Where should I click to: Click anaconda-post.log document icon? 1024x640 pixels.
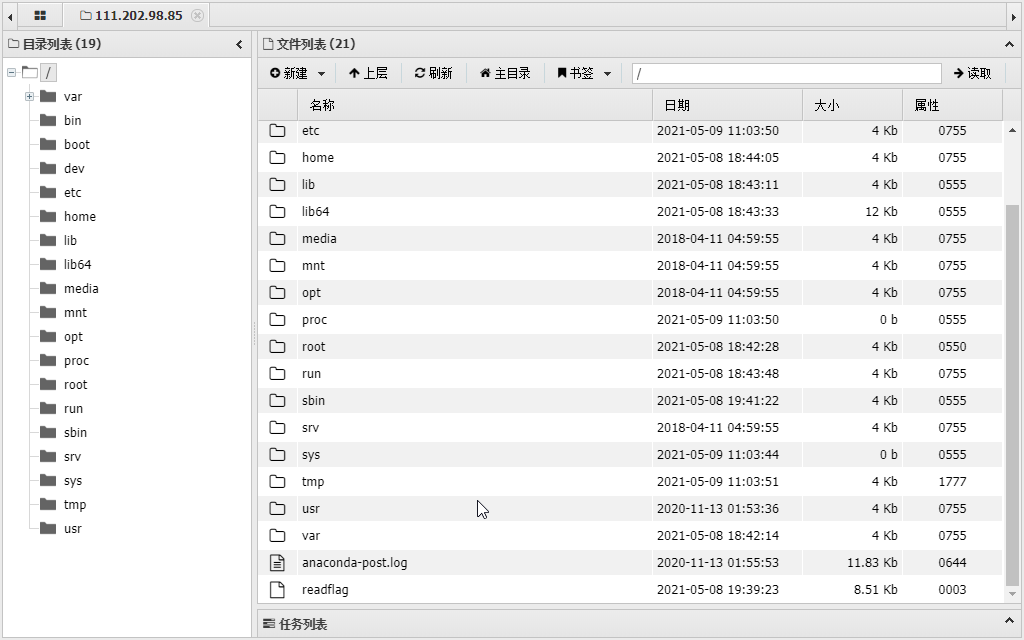(x=278, y=563)
